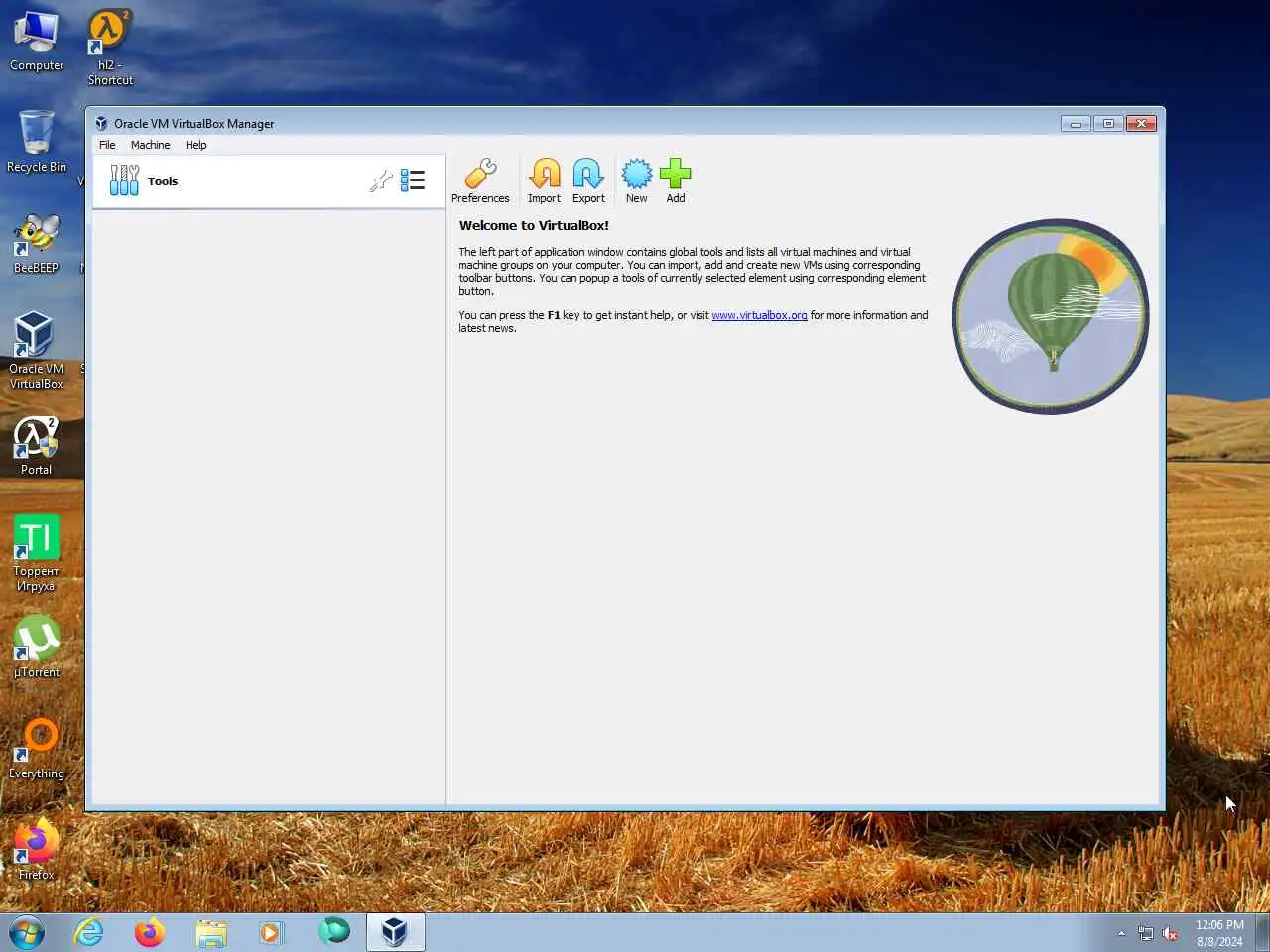Minimize the VirtualBox Manager window
This screenshot has width=1270, height=952.
[x=1076, y=124]
